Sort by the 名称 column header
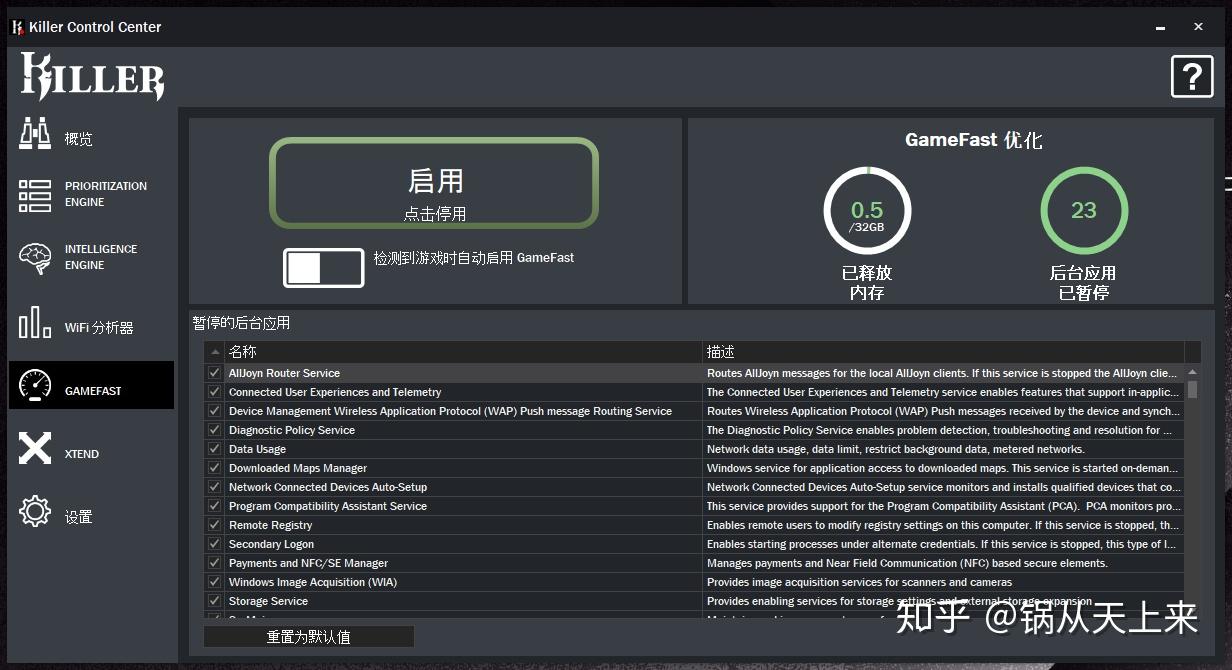This screenshot has height=670, width=1232. pyautogui.click(x=464, y=352)
